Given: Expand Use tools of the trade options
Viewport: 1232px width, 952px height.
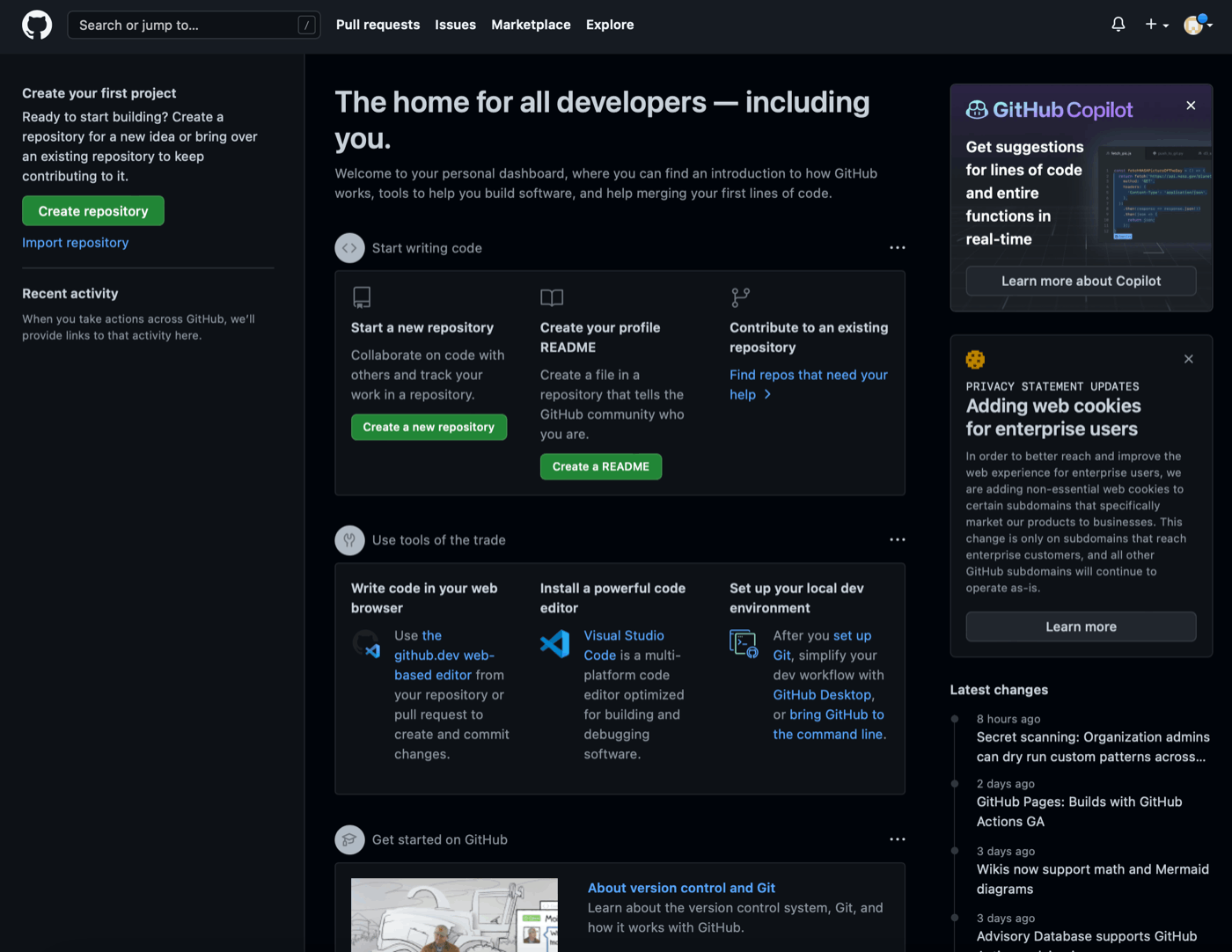Looking at the screenshot, I should click(x=897, y=540).
